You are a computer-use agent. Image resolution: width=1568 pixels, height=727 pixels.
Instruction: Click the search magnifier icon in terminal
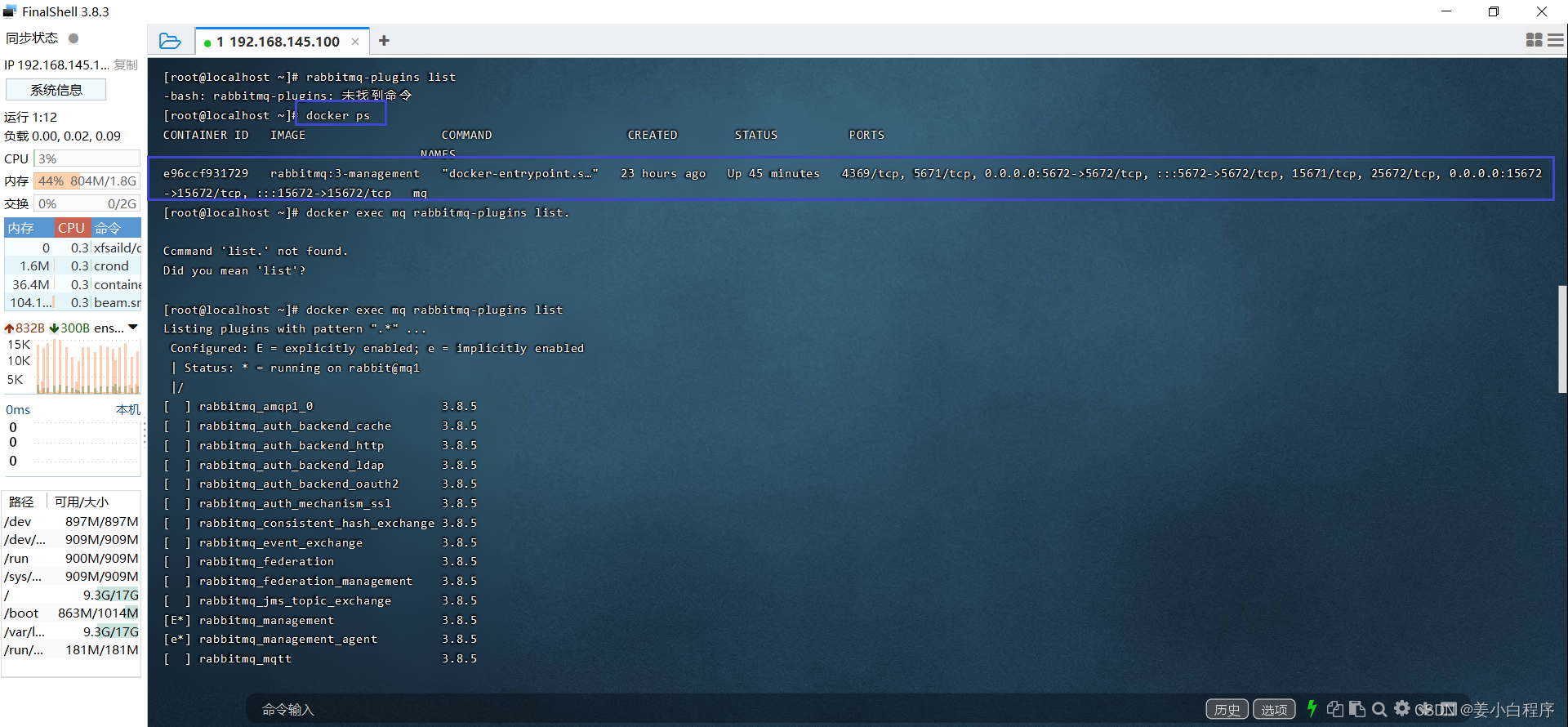tap(1379, 709)
